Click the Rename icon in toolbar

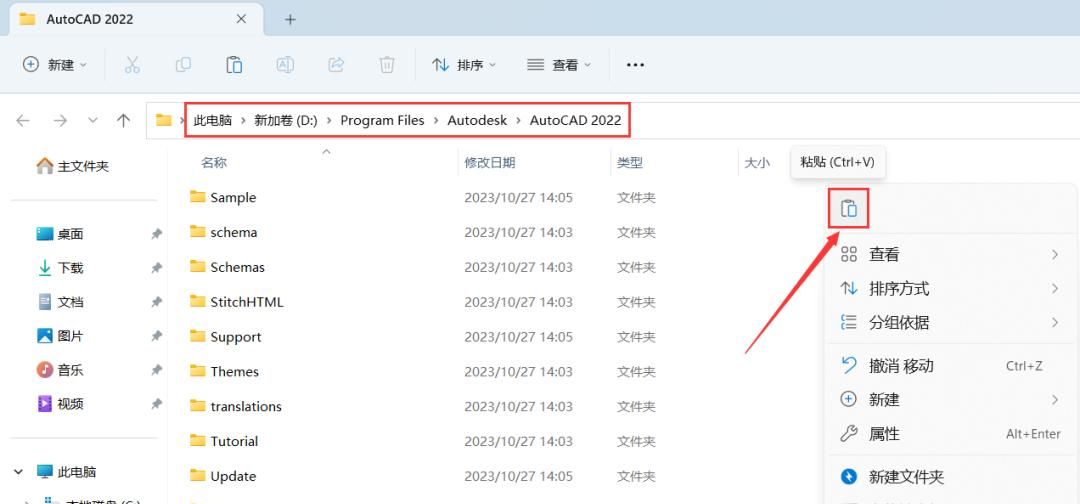click(x=285, y=65)
